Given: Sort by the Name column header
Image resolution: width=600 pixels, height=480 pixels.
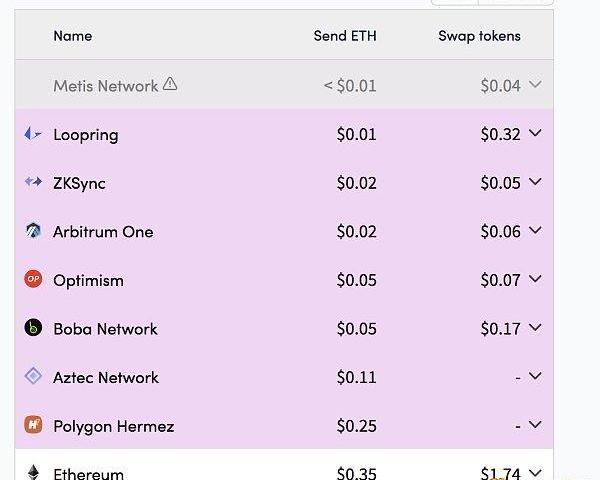Looking at the screenshot, I should pos(72,36).
